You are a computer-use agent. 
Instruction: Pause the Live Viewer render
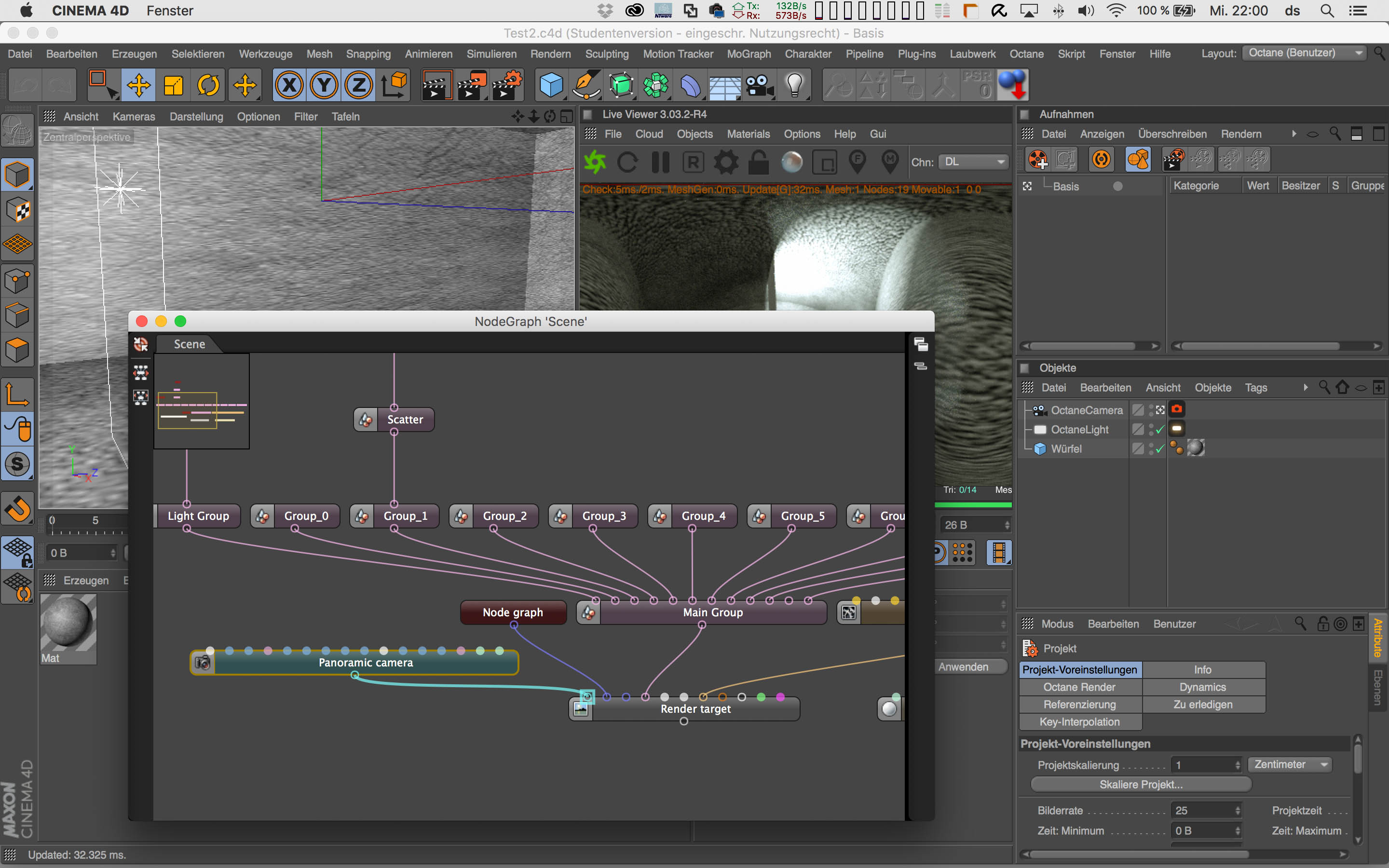click(661, 163)
